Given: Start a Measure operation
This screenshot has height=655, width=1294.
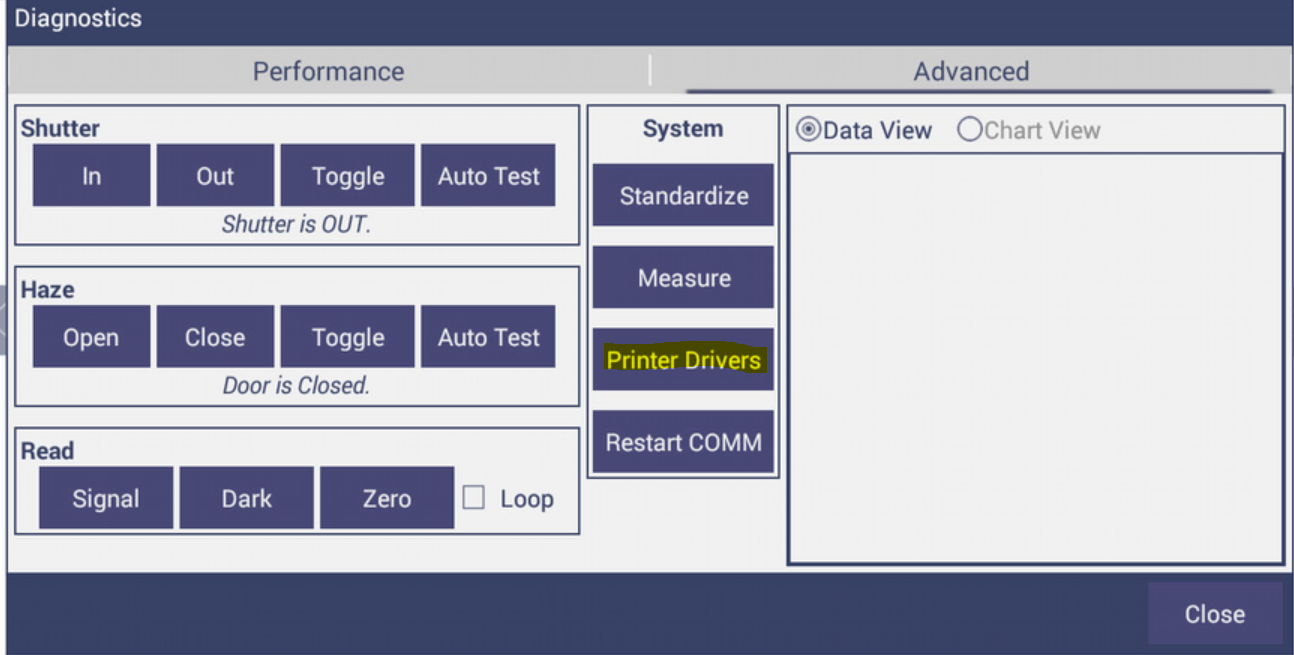Looking at the screenshot, I should coord(683,277).
